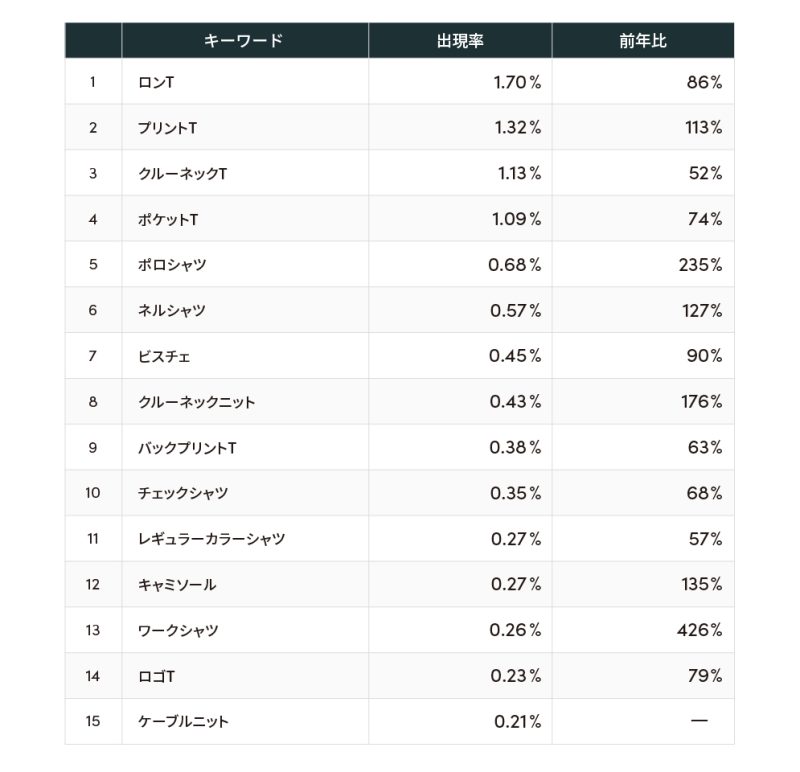Click the クルーネックT keyword
The height and width of the screenshot is (772, 800).
[183, 174]
